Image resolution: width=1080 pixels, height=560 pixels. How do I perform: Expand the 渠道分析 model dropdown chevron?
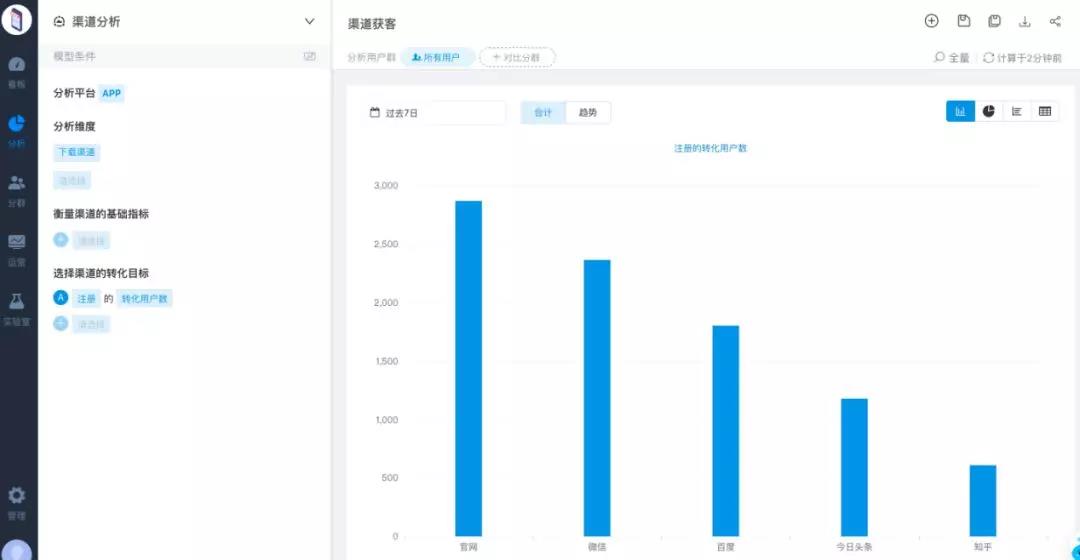(310, 21)
